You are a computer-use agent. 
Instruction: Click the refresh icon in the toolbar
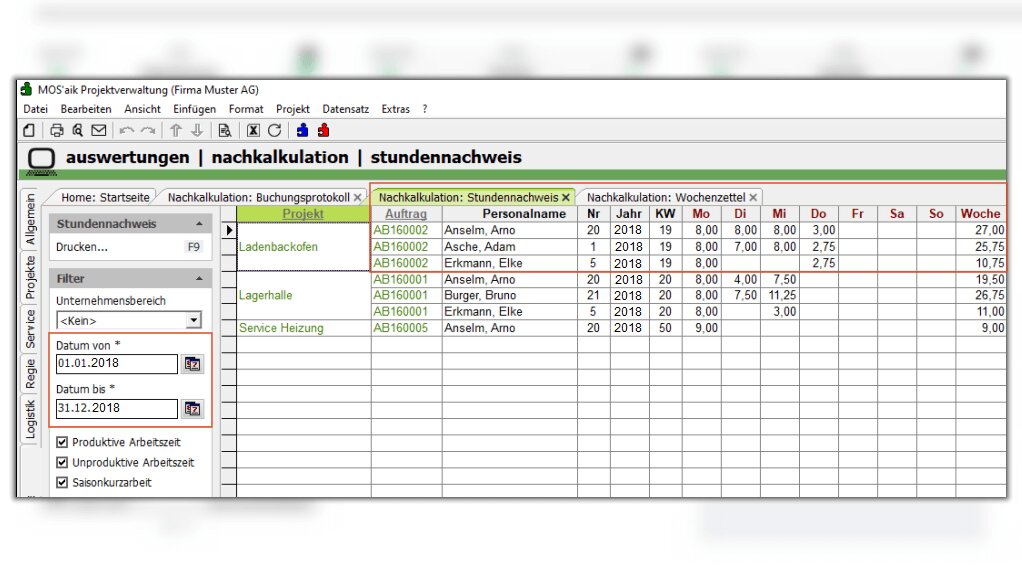(274, 130)
